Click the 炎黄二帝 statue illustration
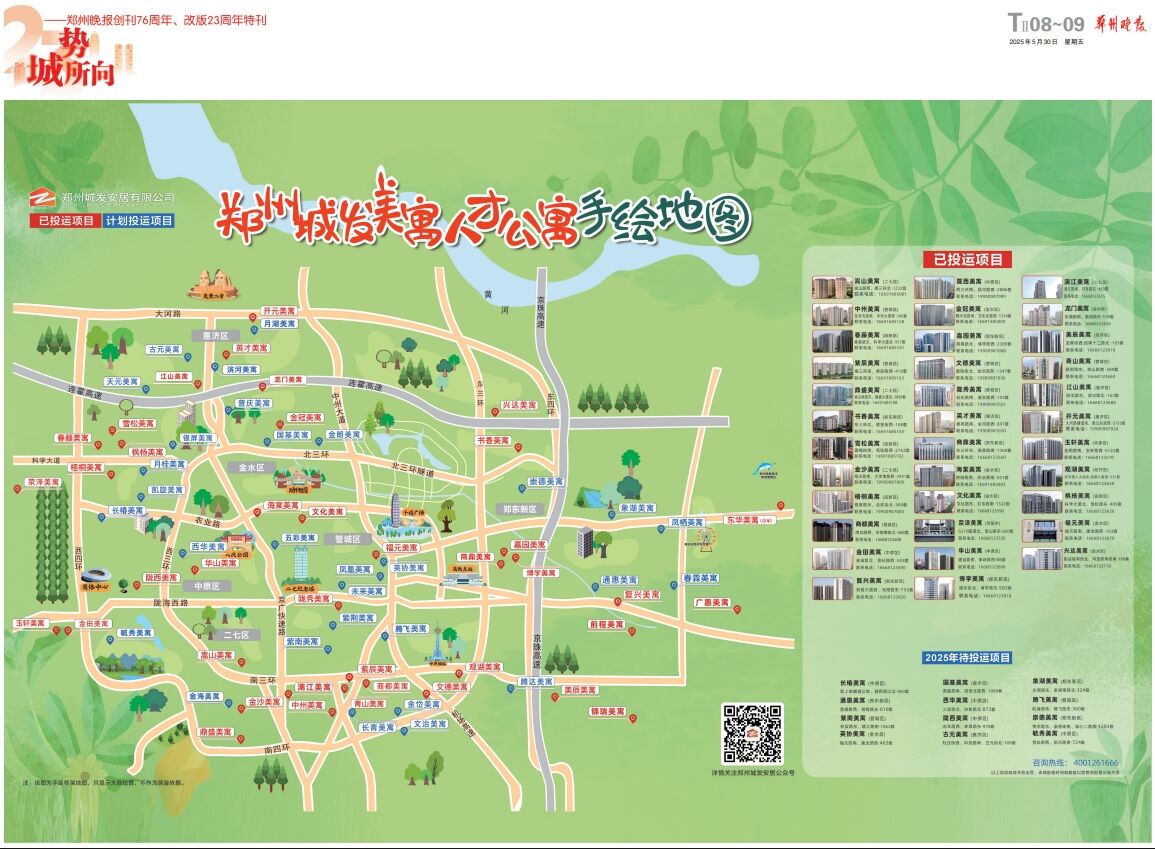The image size is (1155, 849). point(213,284)
